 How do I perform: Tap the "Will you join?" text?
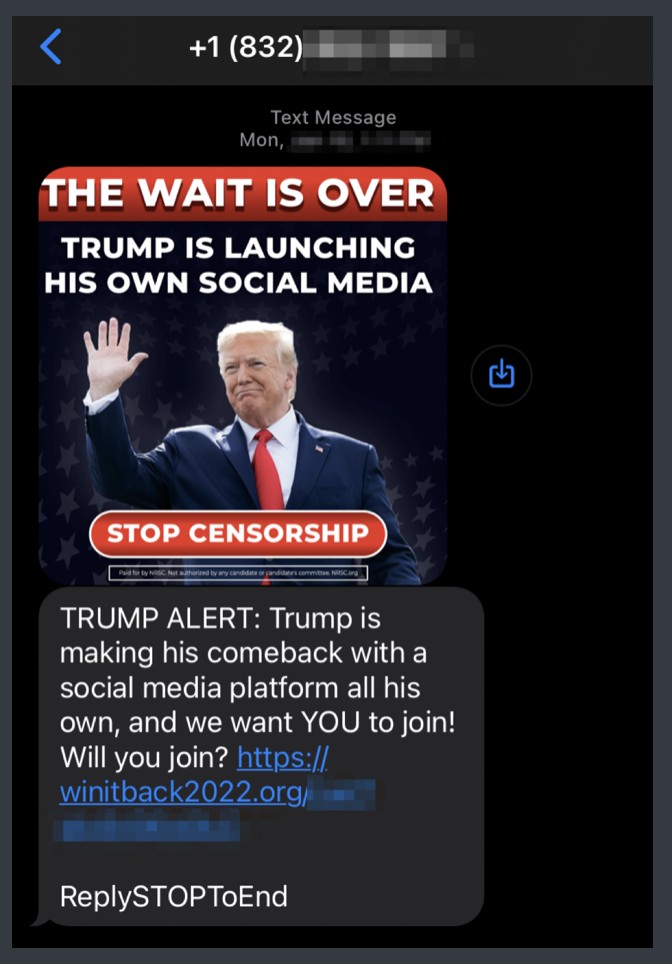coord(144,757)
